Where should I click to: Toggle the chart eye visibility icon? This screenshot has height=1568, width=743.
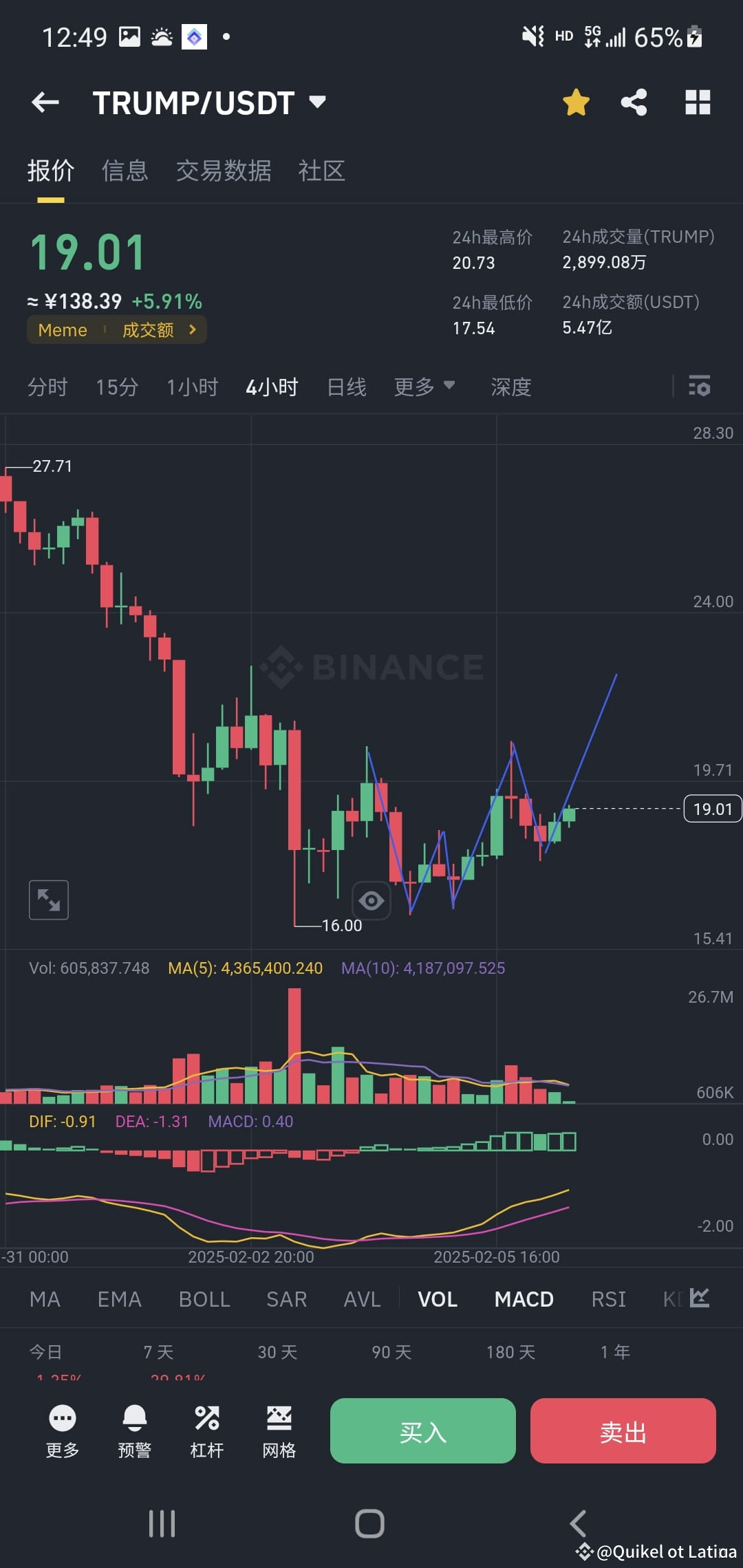[x=371, y=900]
